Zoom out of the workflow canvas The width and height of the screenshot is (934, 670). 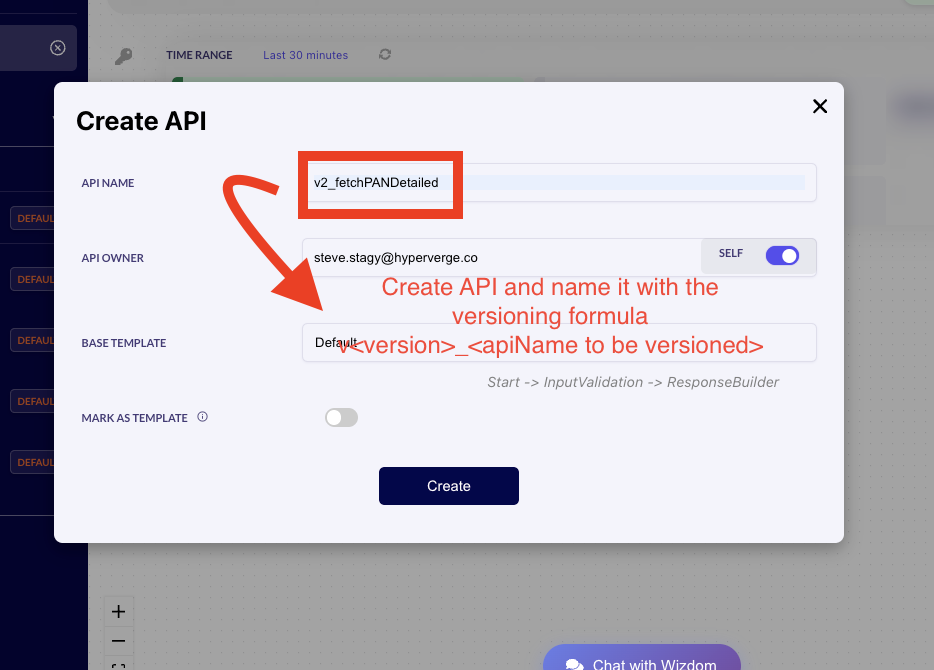[118, 640]
